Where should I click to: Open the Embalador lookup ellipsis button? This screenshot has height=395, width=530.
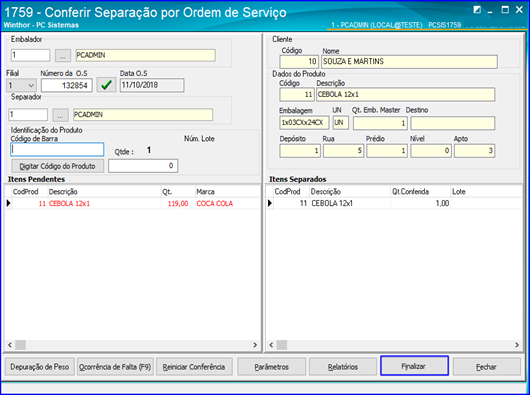click(x=63, y=56)
